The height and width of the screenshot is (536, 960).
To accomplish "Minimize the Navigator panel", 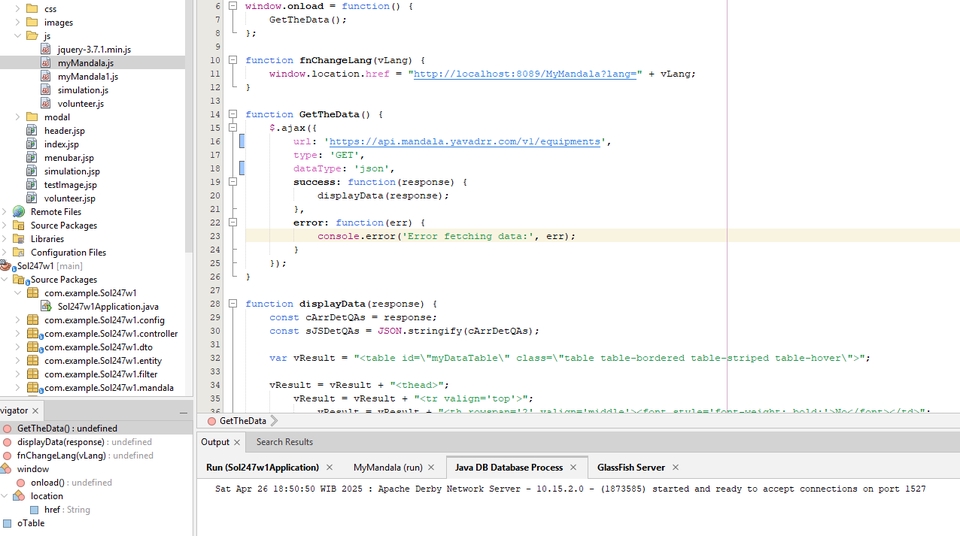I will coord(183,413).
